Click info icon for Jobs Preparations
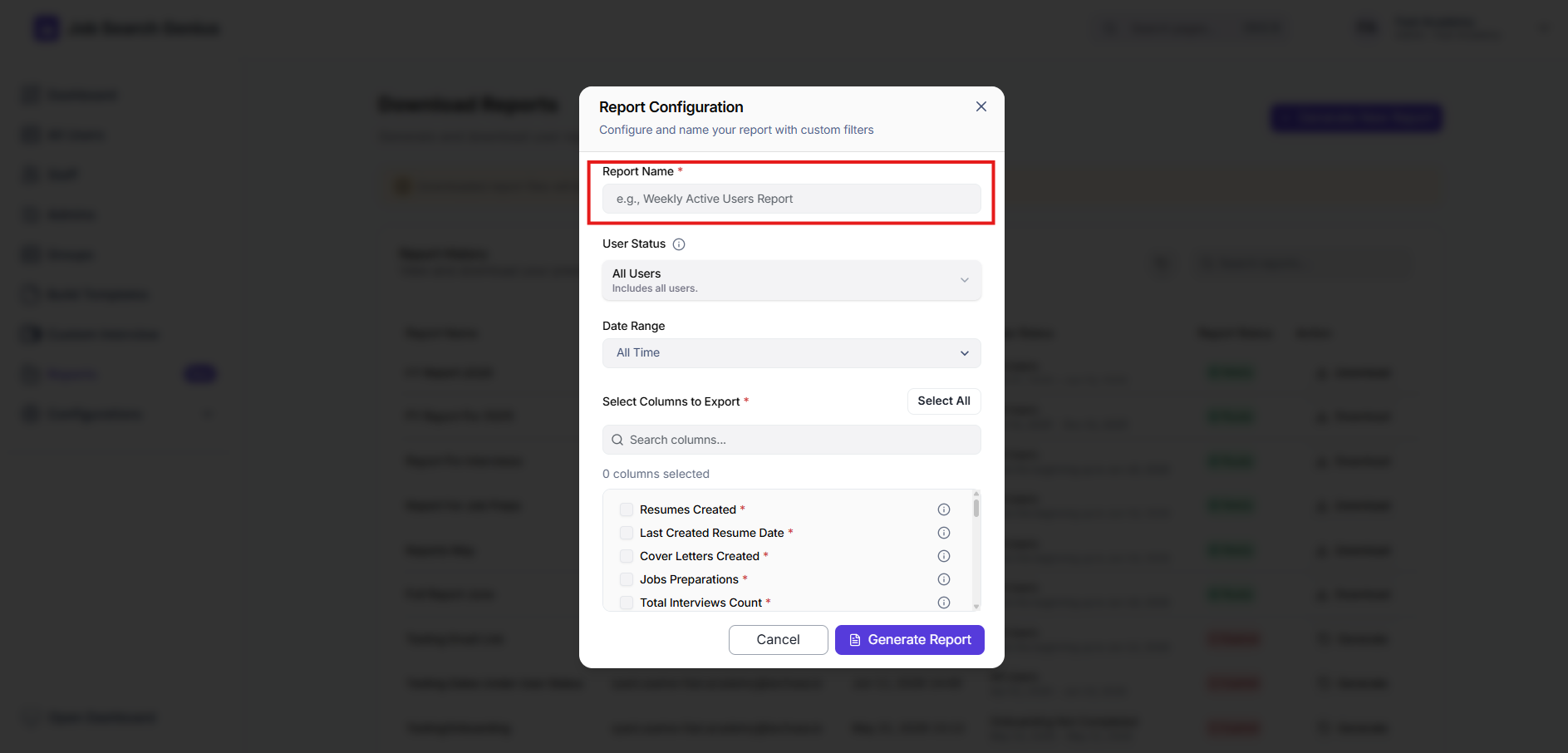The width and height of the screenshot is (1568, 753). tap(944, 579)
